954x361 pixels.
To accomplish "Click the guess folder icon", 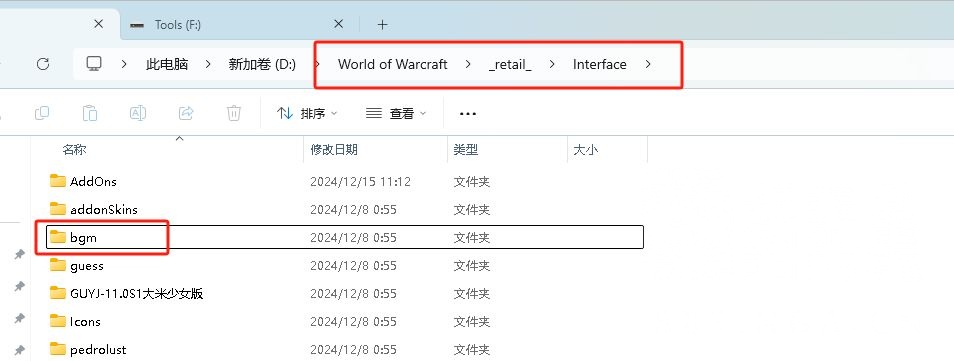I will [x=58, y=265].
